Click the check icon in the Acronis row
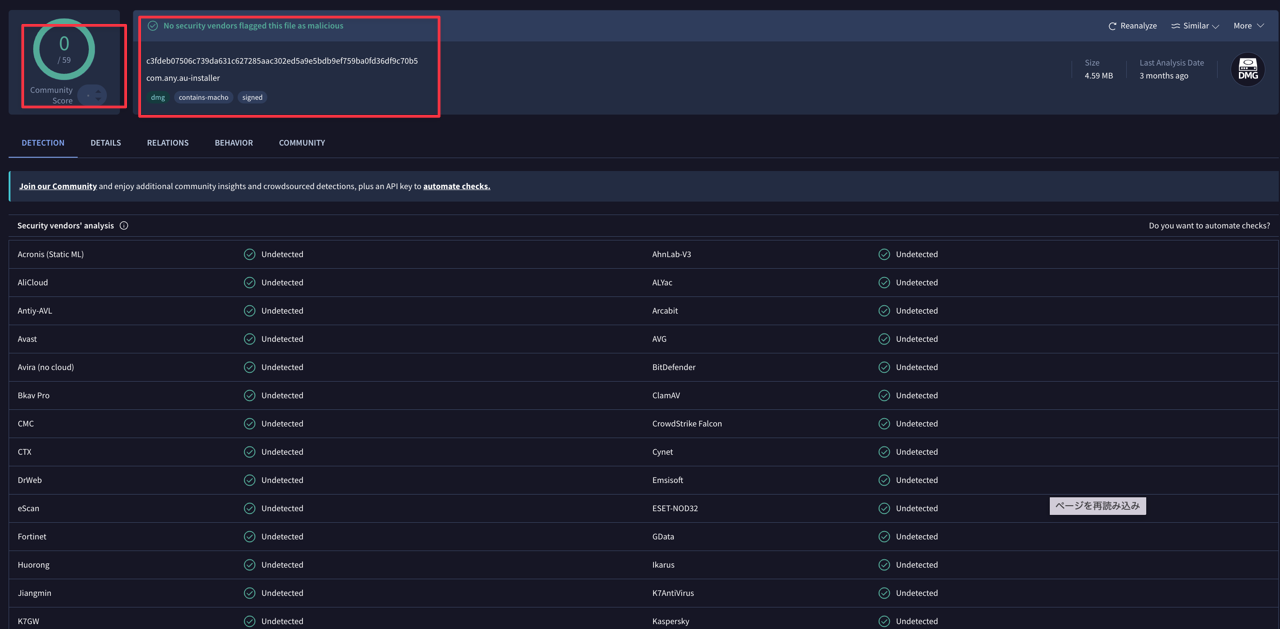Viewport: 1280px width, 629px height. click(250, 254)
